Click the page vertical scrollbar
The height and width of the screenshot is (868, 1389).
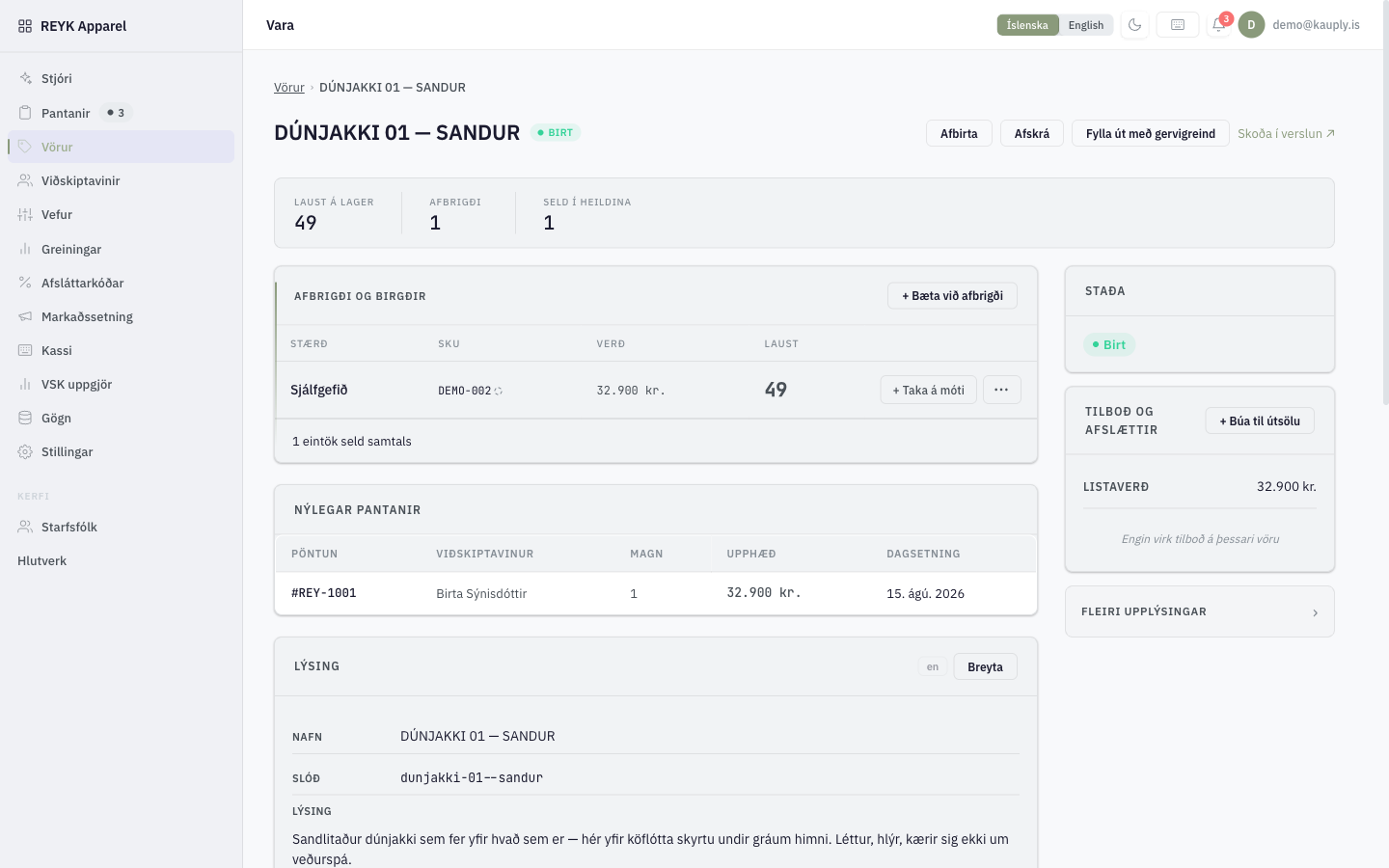click(x=1385, y=203)
